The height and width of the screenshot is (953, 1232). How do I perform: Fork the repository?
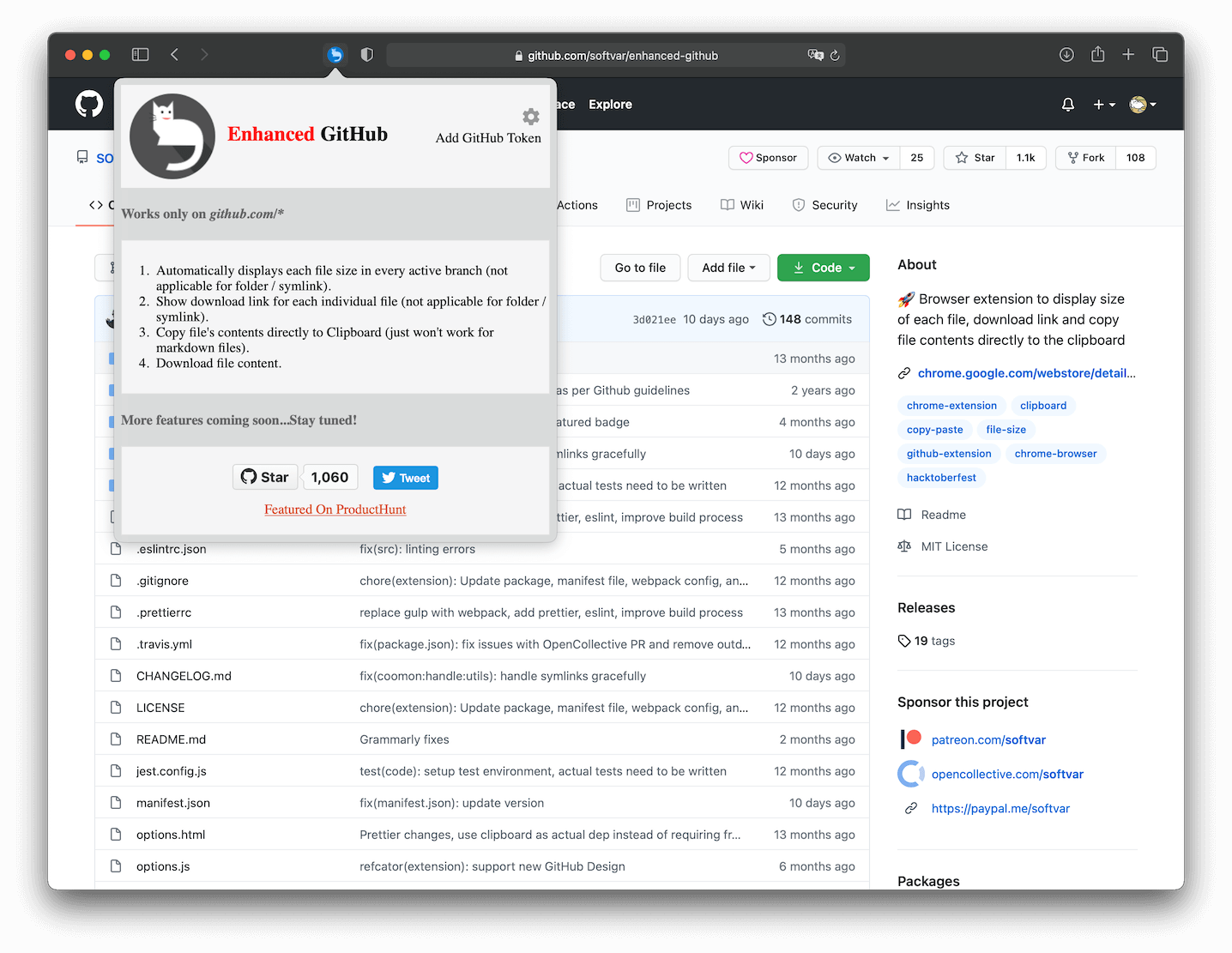[x=1085, y=158]
